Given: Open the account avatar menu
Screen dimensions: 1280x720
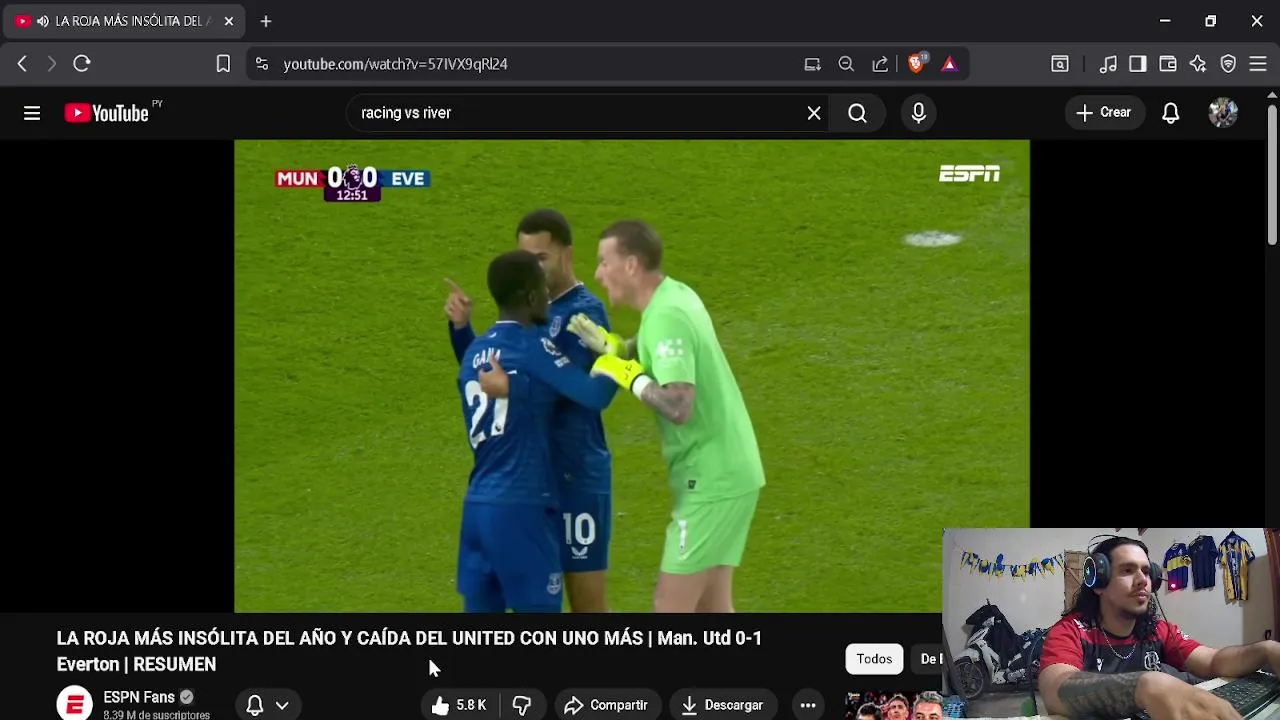Looking at the screenshot, I should pos(1223,113).
